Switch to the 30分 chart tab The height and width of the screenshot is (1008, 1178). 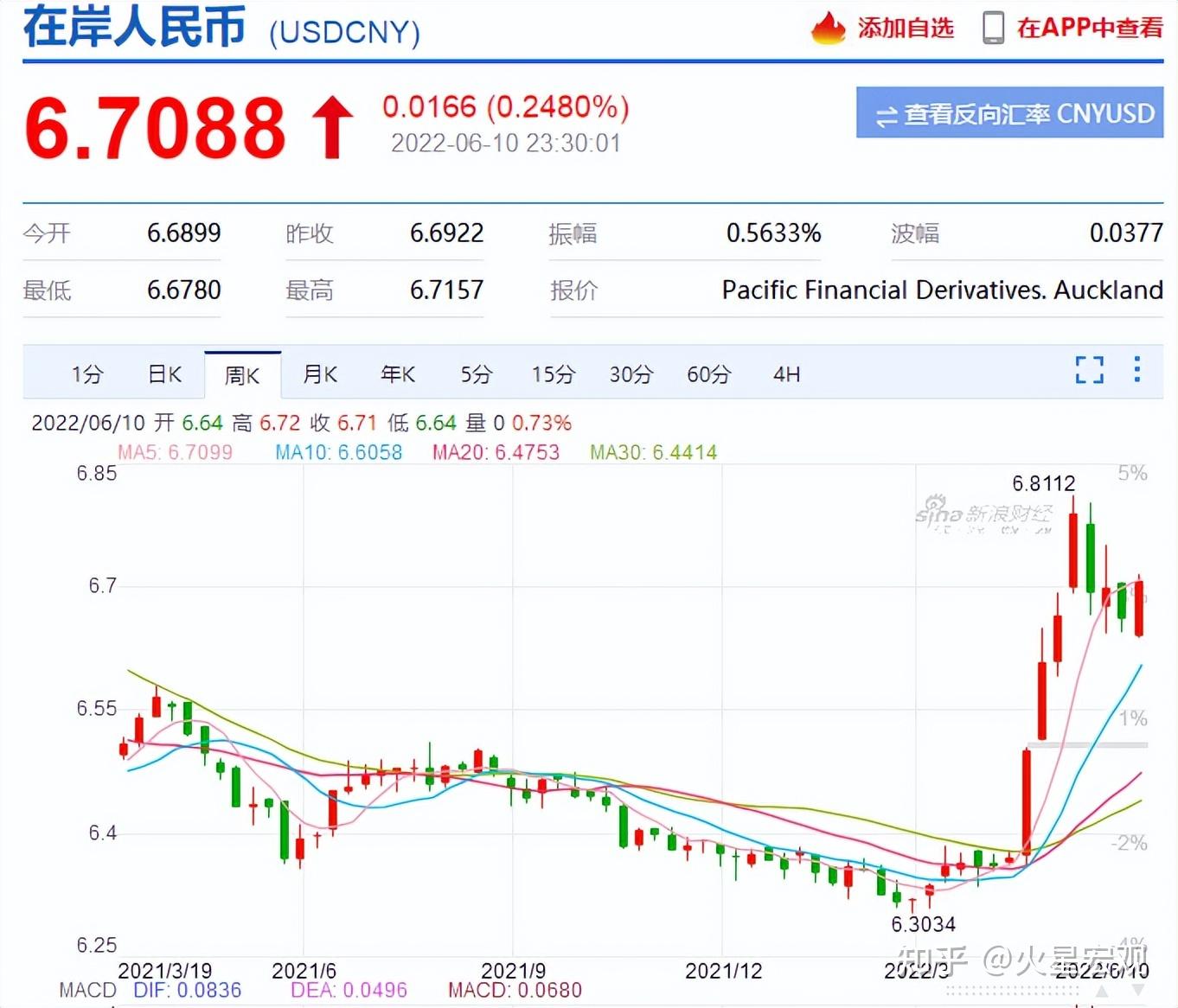[631, 374]
